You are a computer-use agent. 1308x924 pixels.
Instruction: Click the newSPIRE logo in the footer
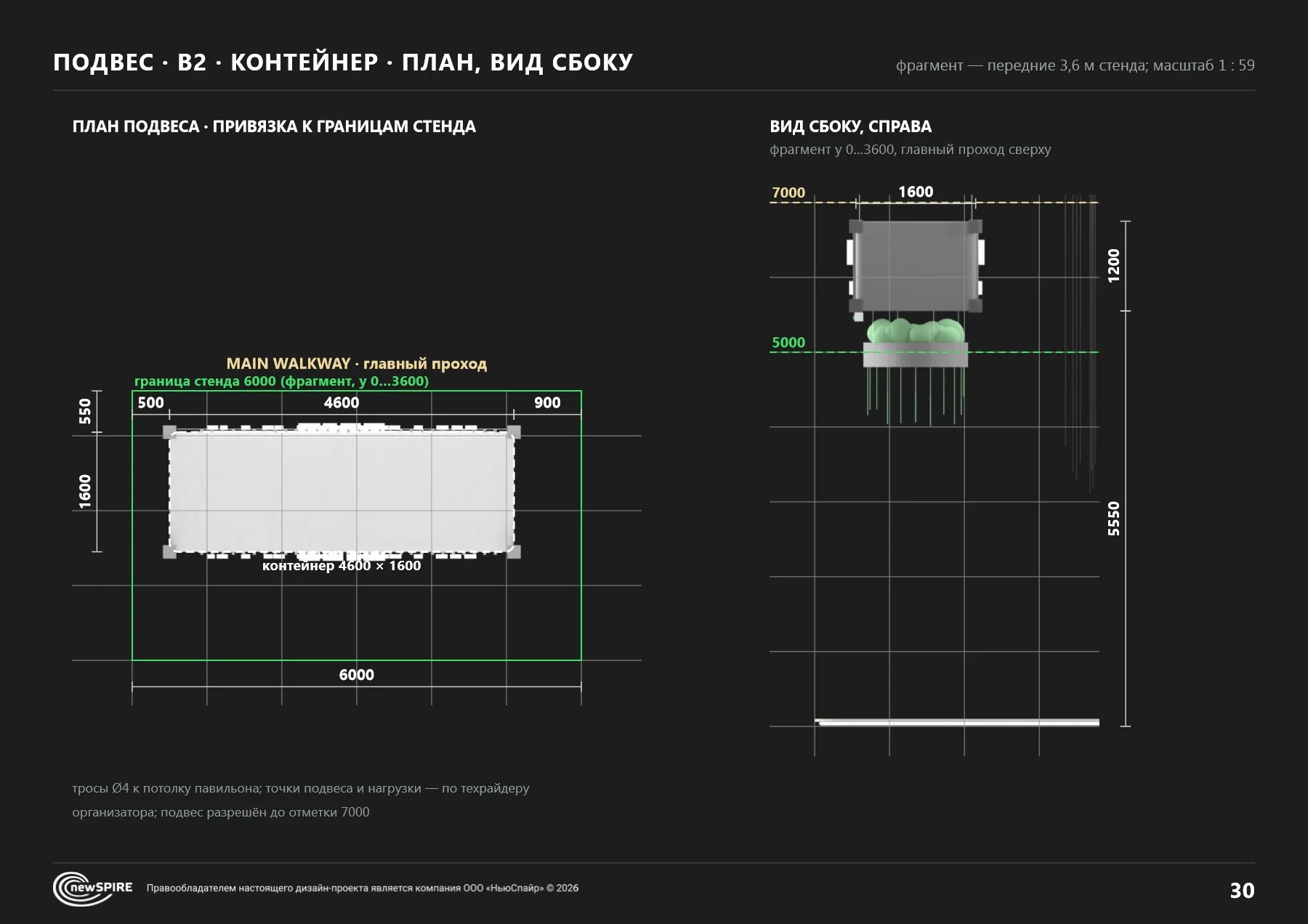point(93,888)
